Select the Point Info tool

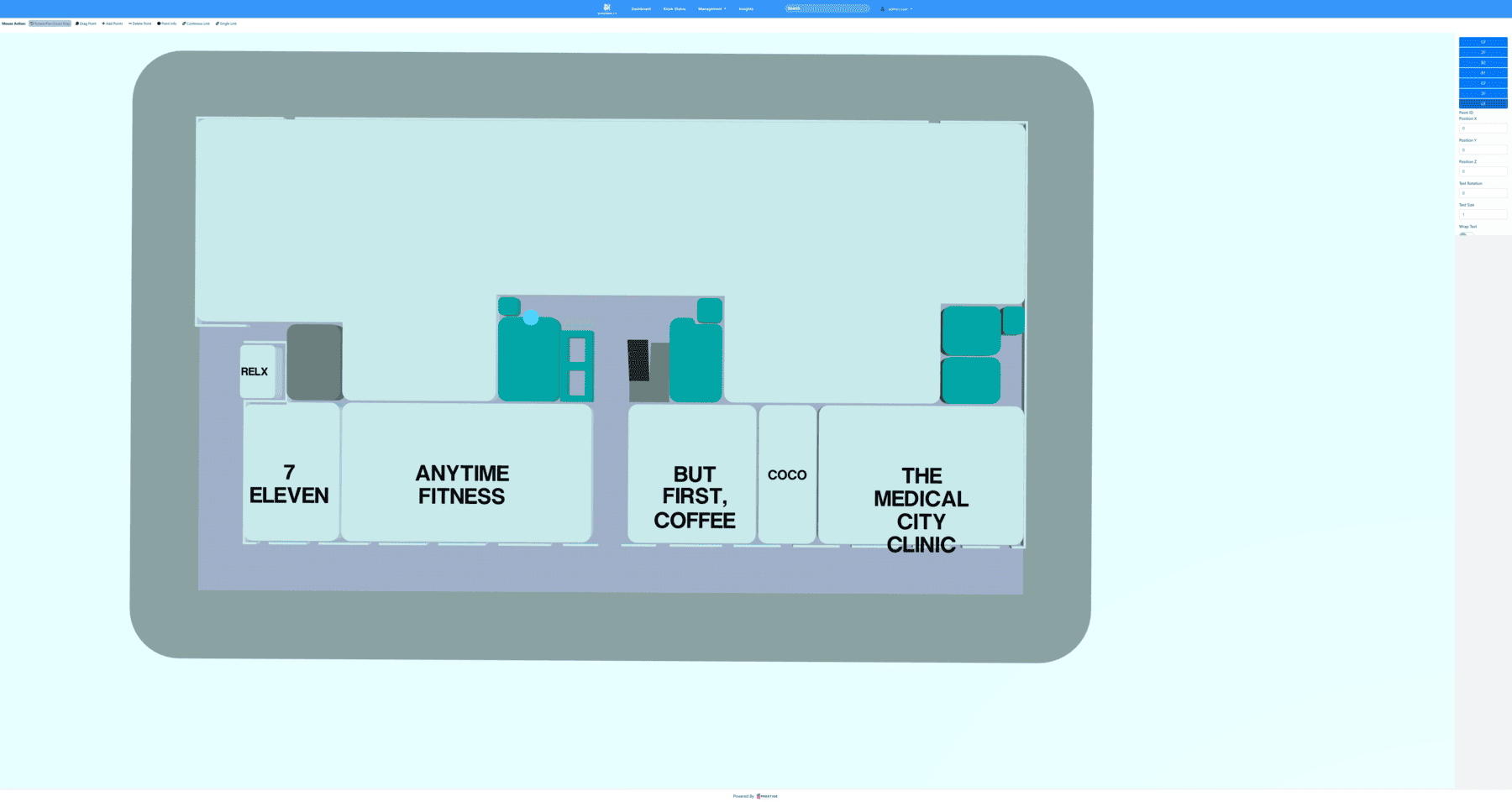pos(167,24)
